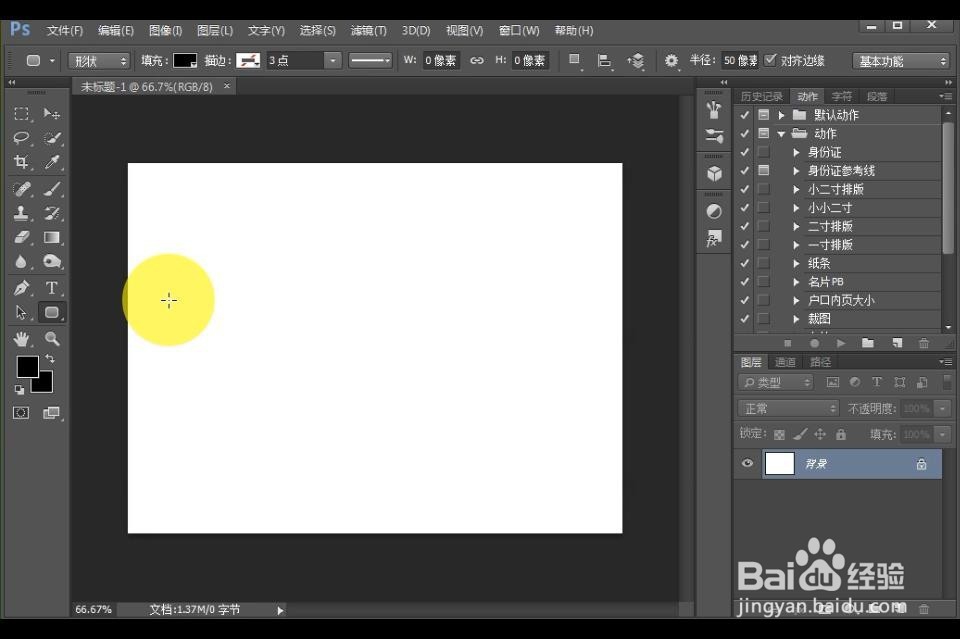Expand the 默认动作 action set
Image resolution: width=960 pixels, height=639 pixels.
point(781,115)
